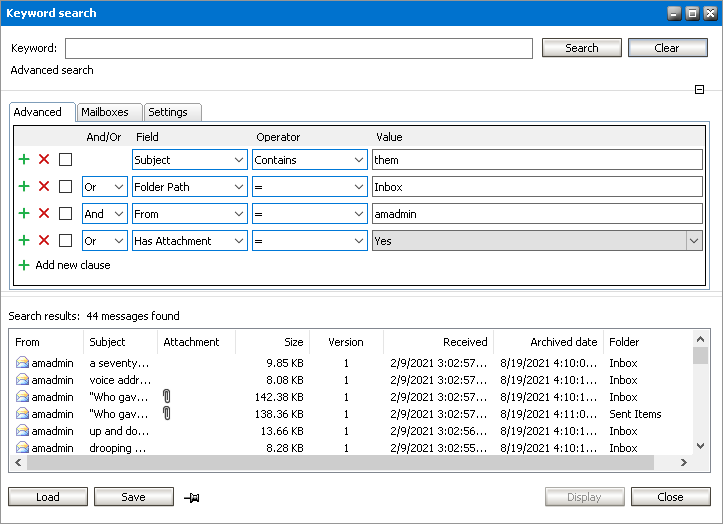Expand the Contains operator dropdown

click(358, 159)
